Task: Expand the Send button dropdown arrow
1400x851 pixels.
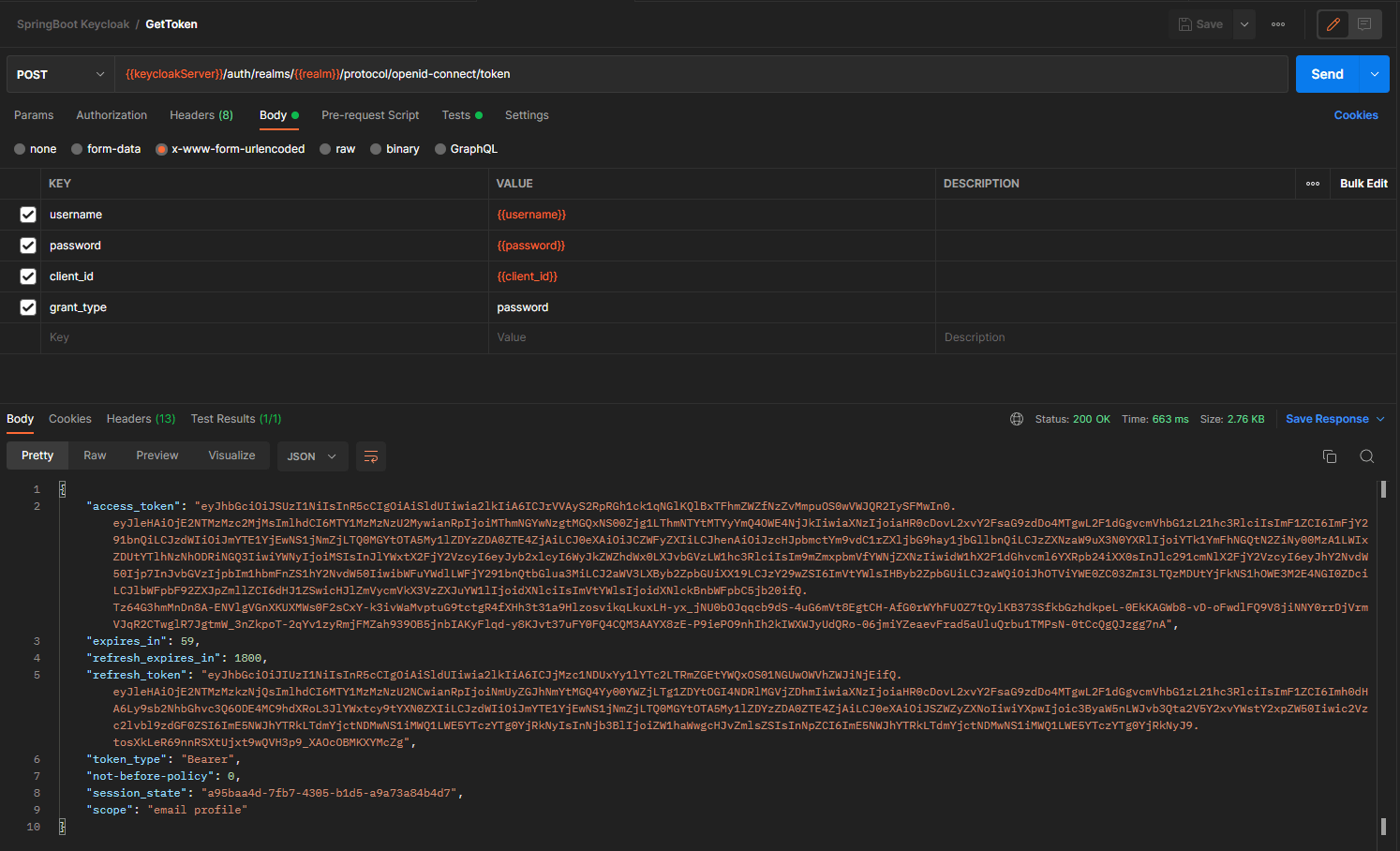Action: click(1375, 74)
